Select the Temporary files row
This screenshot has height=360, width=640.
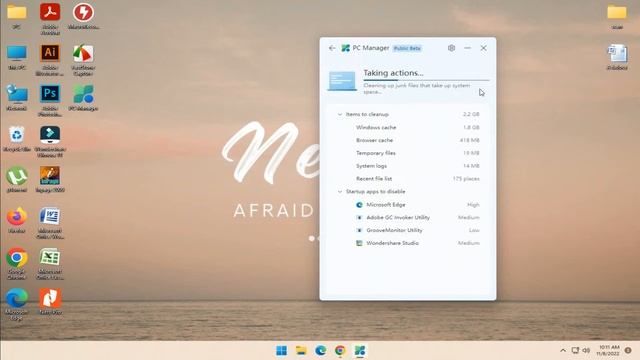coord(408,153)
